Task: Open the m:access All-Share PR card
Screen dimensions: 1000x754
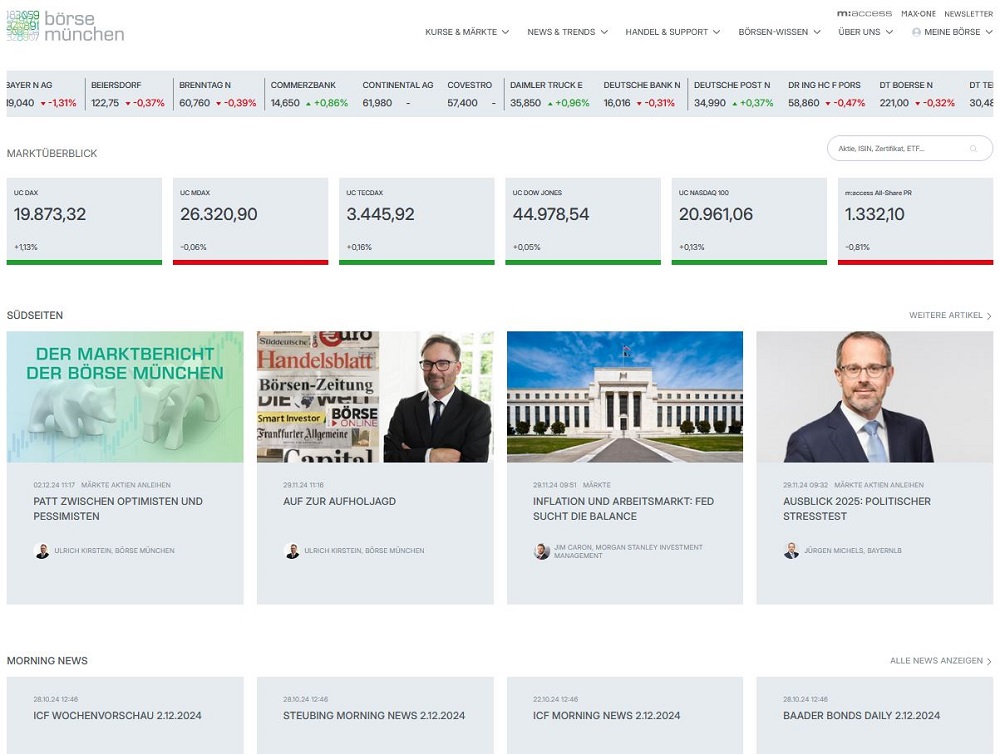Action: tap(915, 221)
